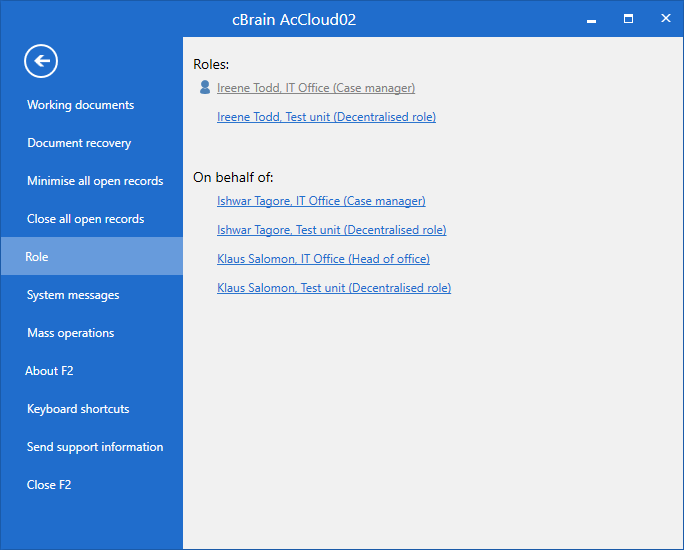The image size is (684, 550).
Task: Click the user icon beside Ireene Todd
Action: [205, 88]
